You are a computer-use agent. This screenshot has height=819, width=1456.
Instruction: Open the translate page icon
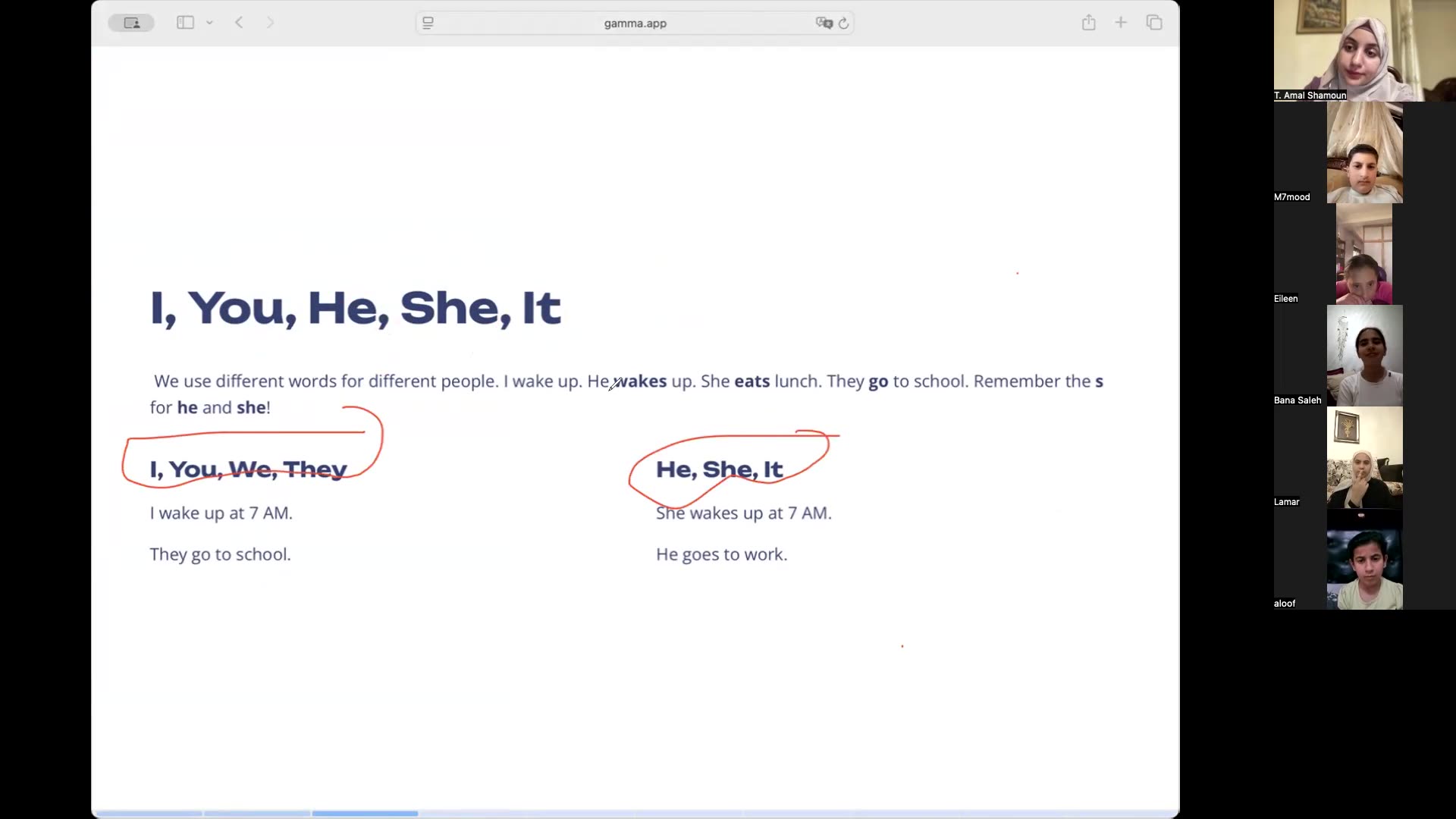coord(824,23)
